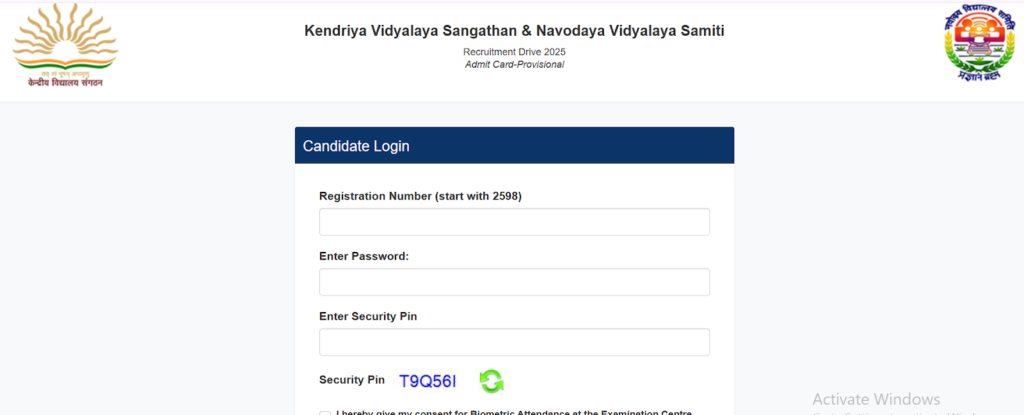This screenshot has height=415, width=1024.
Task: Click the Navodaya Vidyalaya Samiti emblem
Action: coord(978,40)
